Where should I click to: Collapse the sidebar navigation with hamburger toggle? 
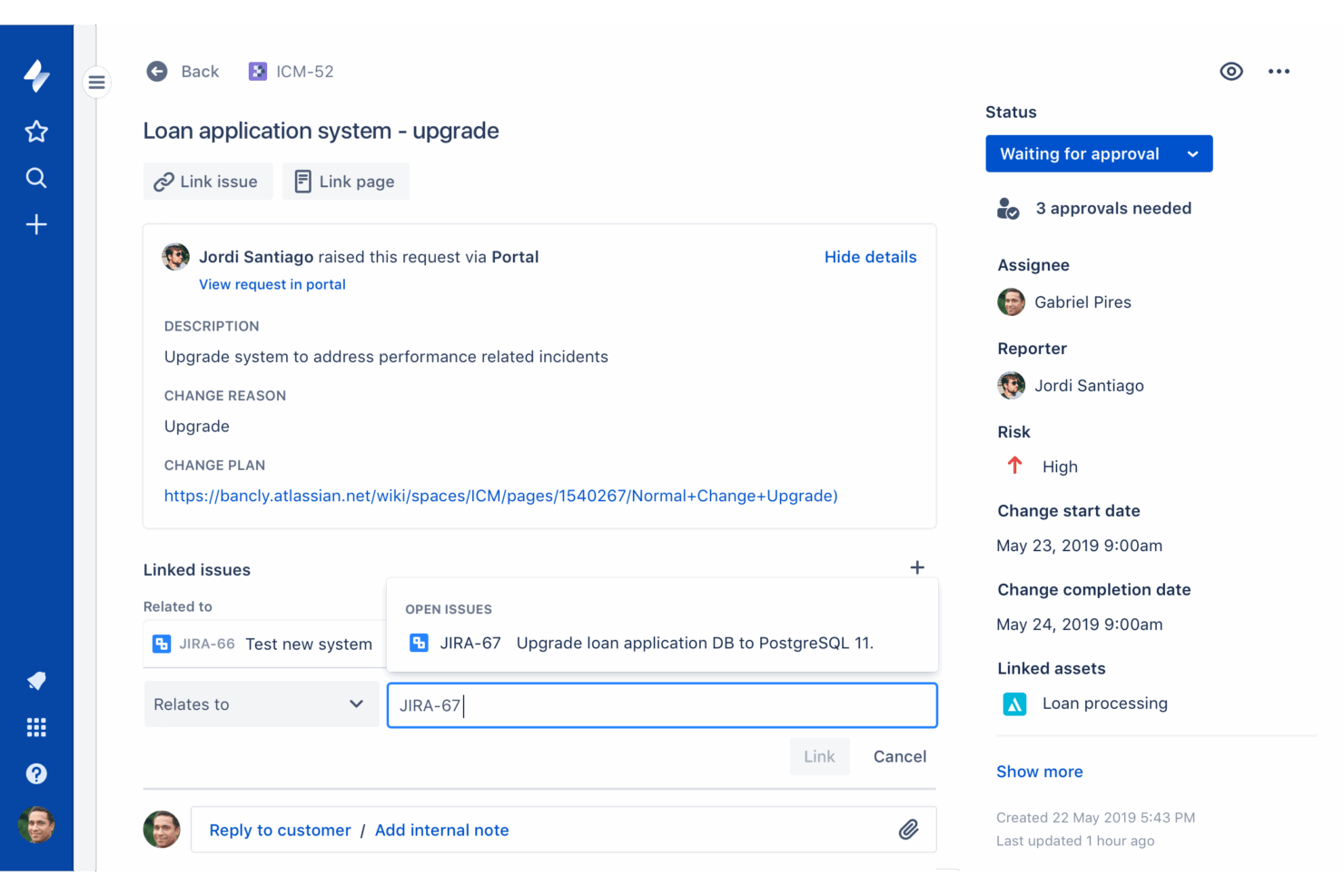click(96, 83)
